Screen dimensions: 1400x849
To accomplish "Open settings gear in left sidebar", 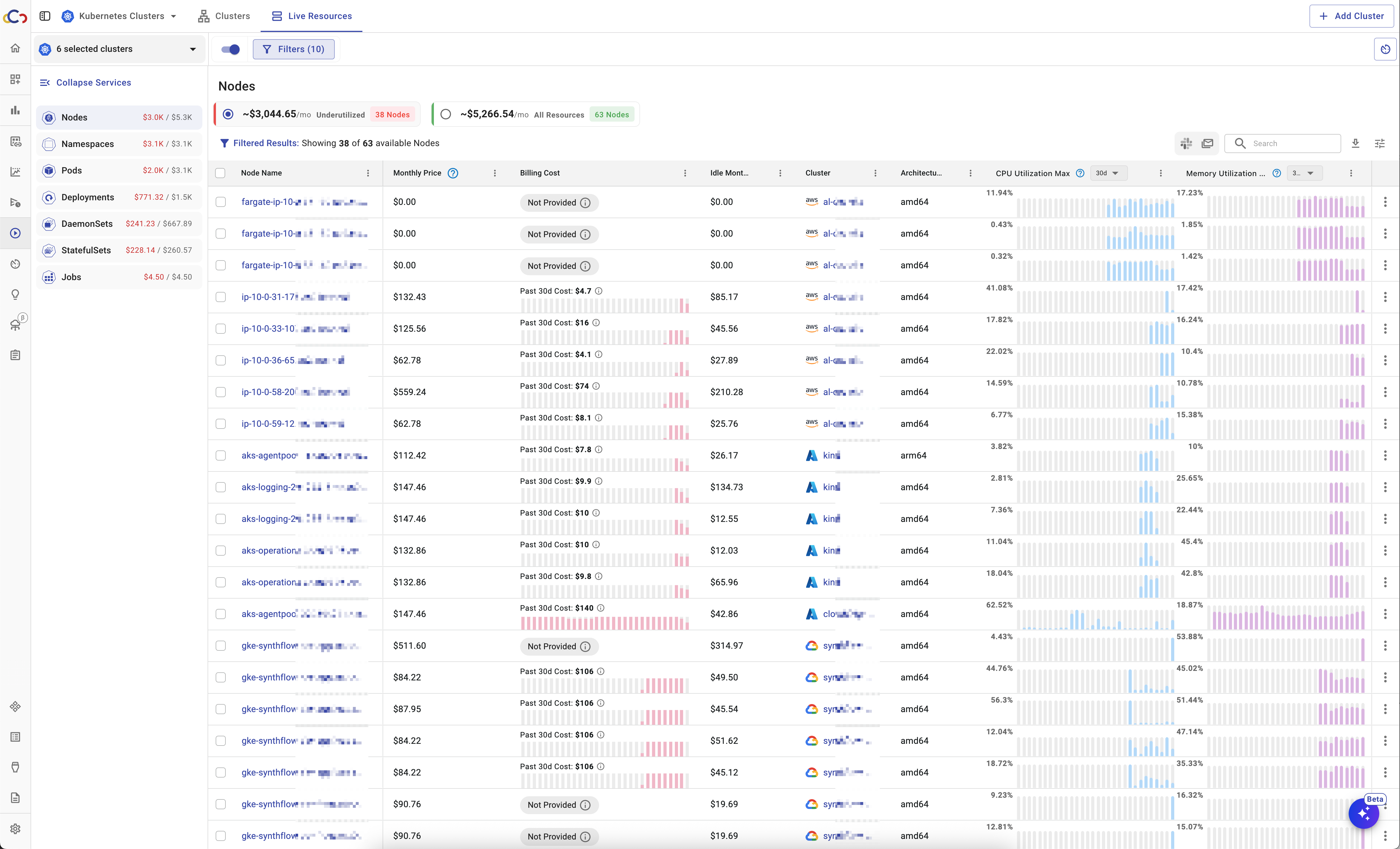I will click(15, 829).
